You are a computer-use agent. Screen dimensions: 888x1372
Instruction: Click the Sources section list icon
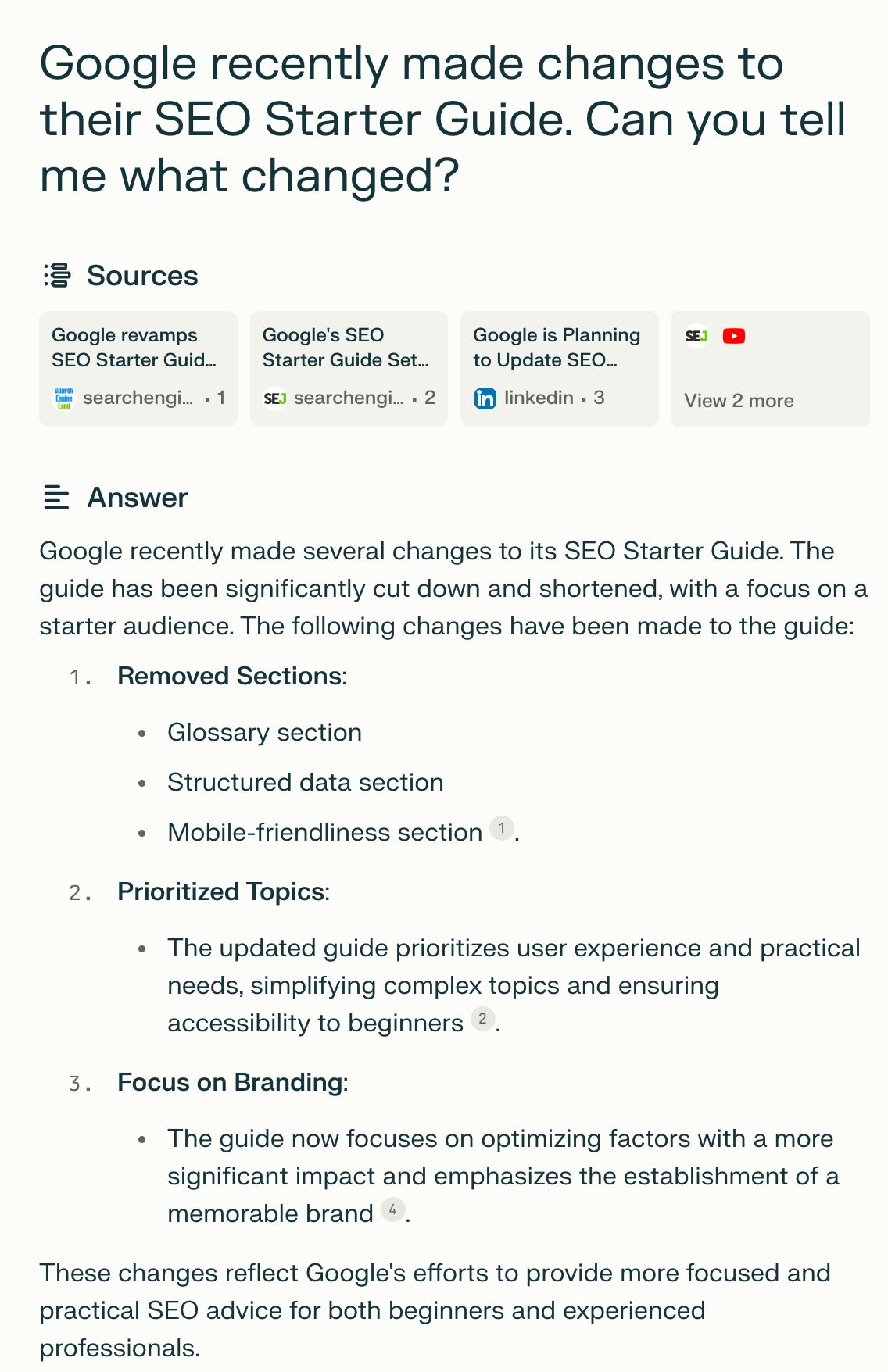[x=55, y=275]
